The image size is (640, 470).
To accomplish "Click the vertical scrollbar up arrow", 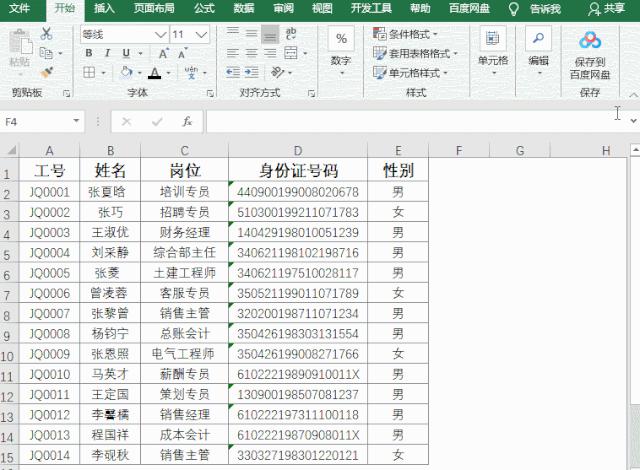I will click(x=635, y=150).
